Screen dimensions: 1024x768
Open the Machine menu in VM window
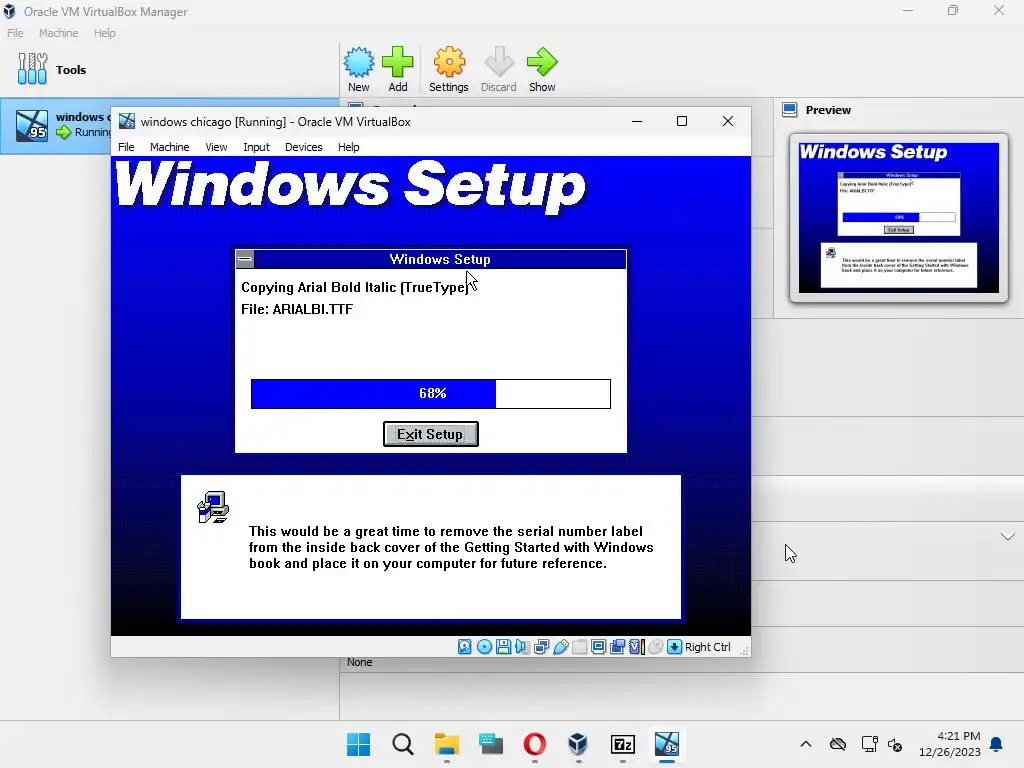click(169, 147)
